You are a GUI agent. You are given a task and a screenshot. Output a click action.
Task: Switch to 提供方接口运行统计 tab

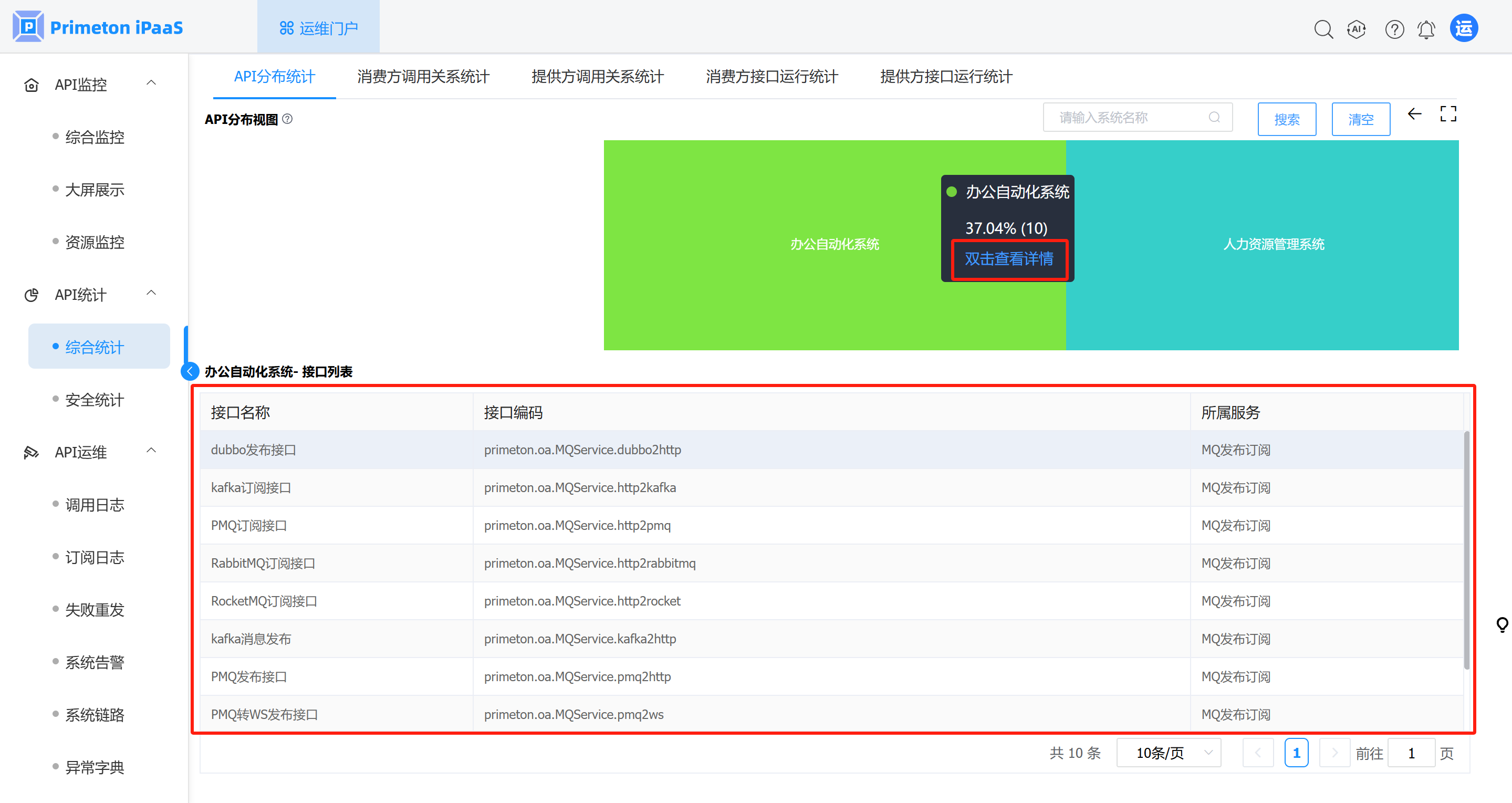pyautogui.click(x=945, y=77)
